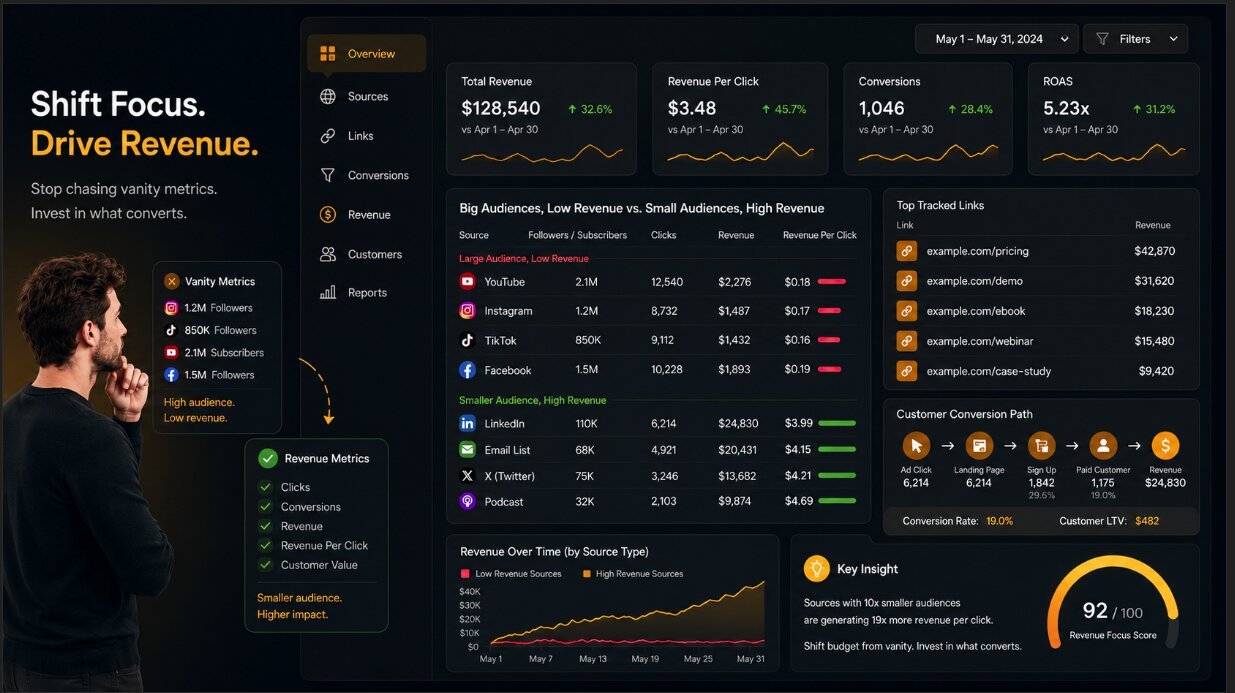Click the ROAS 5.23x card
The image size is (1235, 693).
[x=1113, y=119]
